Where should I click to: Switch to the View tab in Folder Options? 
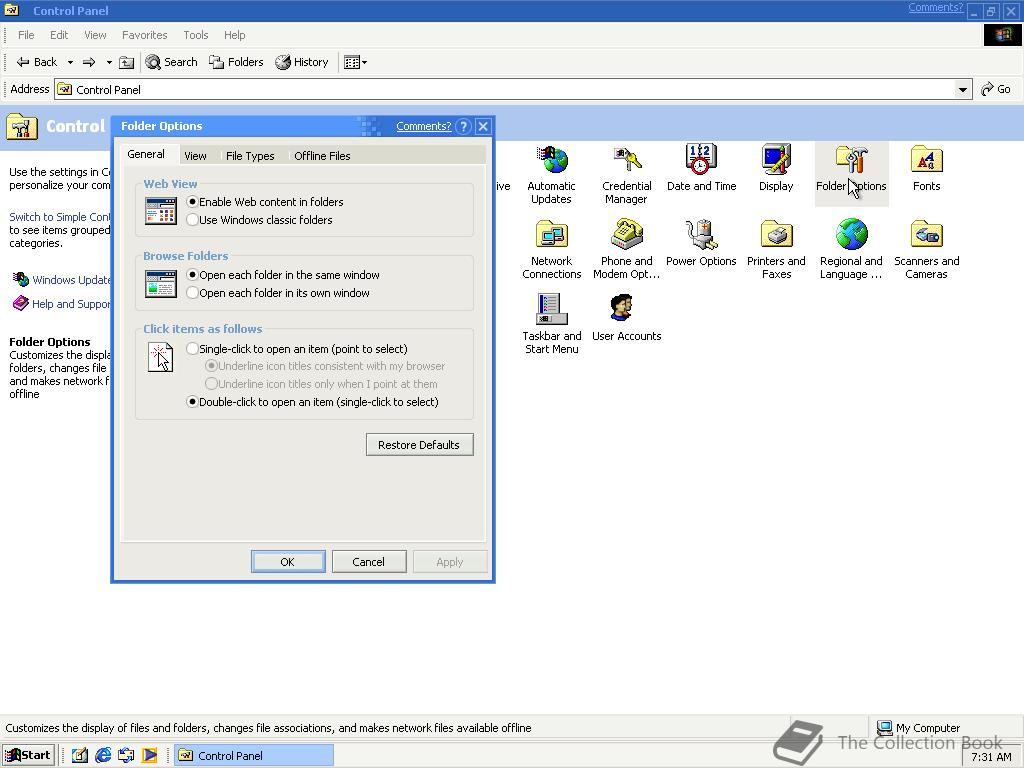click(195, 156)
